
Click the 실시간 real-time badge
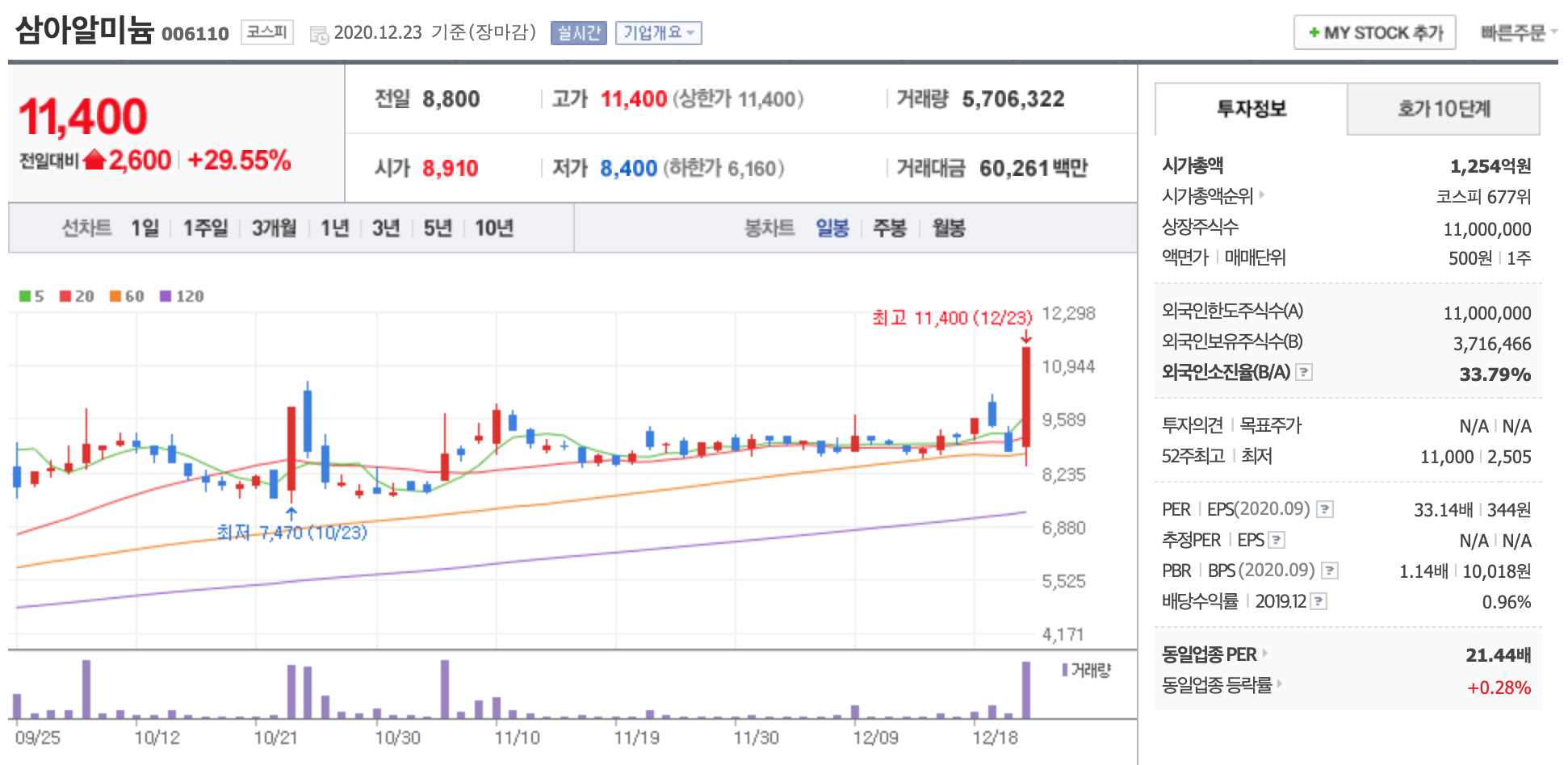click(579, 33)
